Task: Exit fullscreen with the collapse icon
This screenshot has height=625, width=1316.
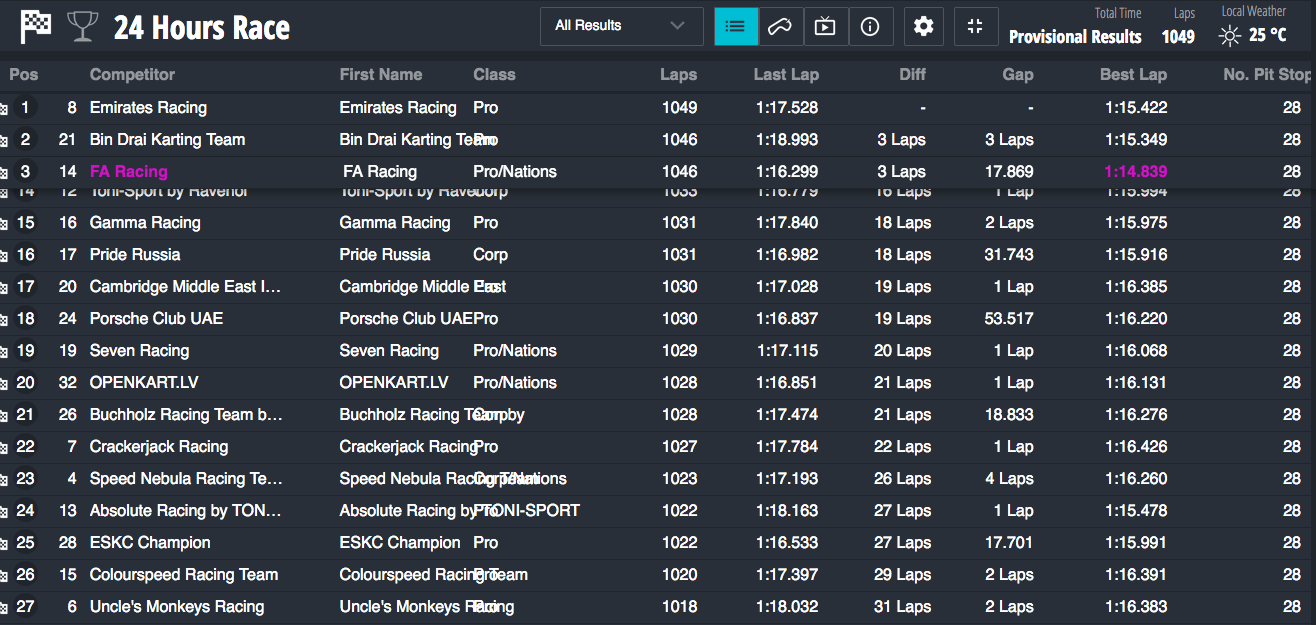Action: 975,27
